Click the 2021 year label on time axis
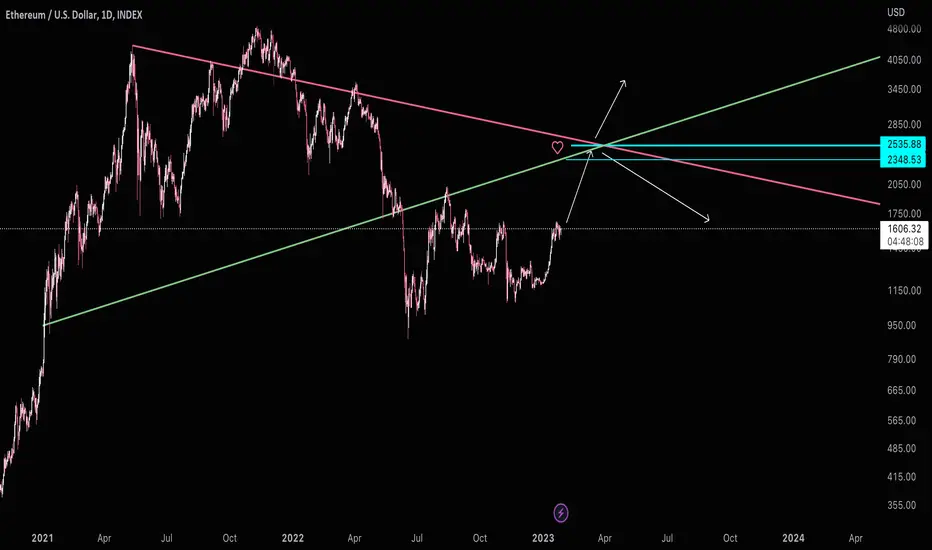This screenshot has width=932, height=550. (42, 538)
